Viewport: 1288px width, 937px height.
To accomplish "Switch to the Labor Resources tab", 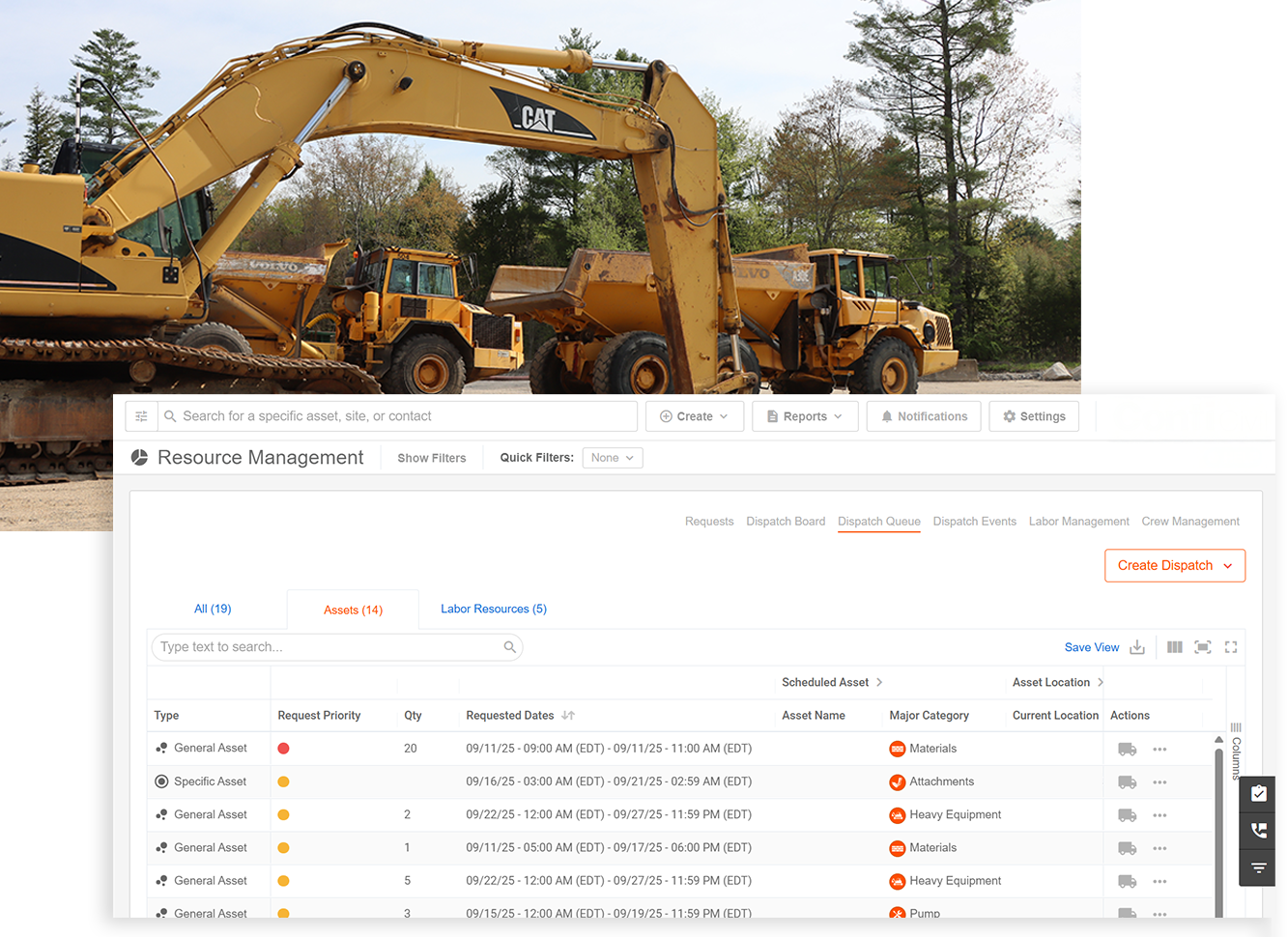I will click(494, 609).
